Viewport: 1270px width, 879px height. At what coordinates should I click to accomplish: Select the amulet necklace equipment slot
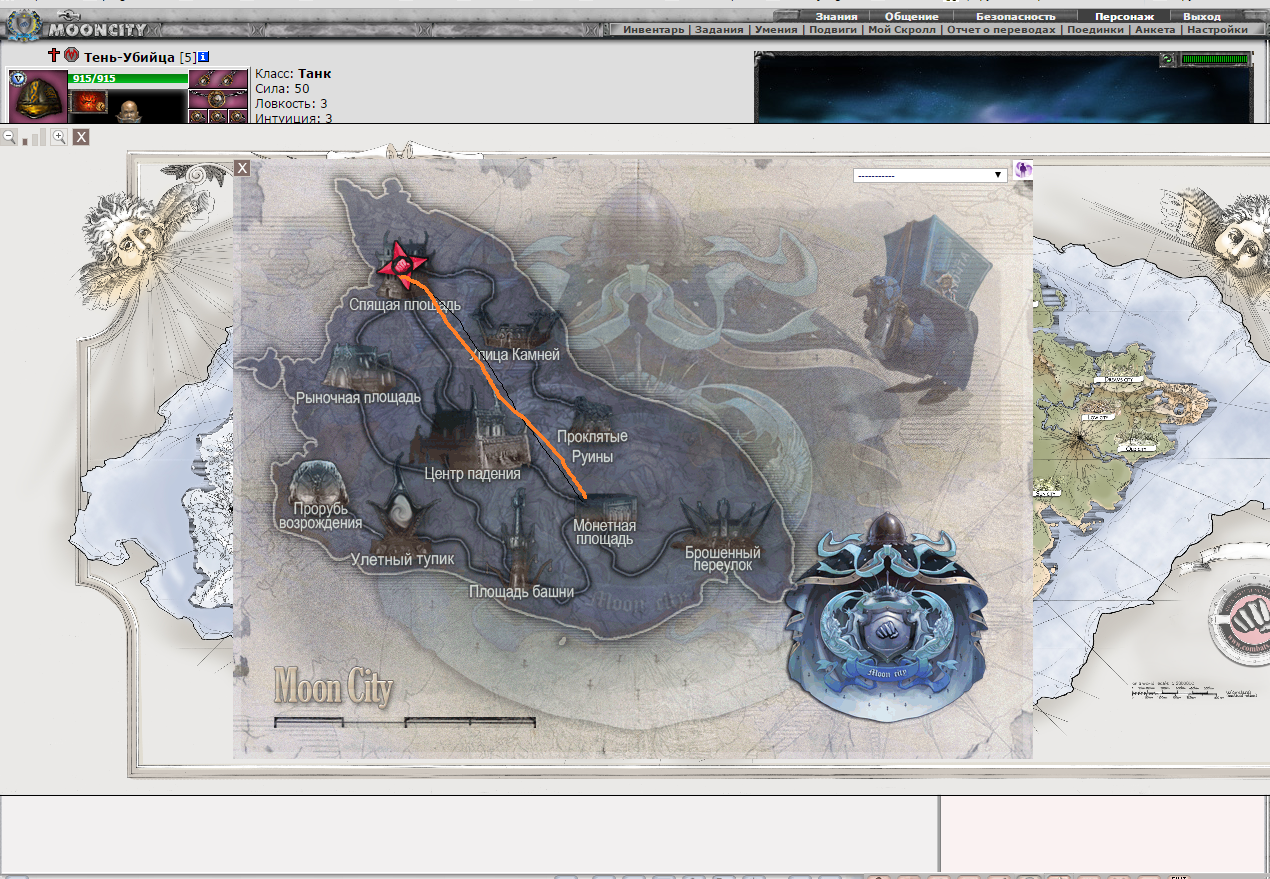[x=218, y=99]
